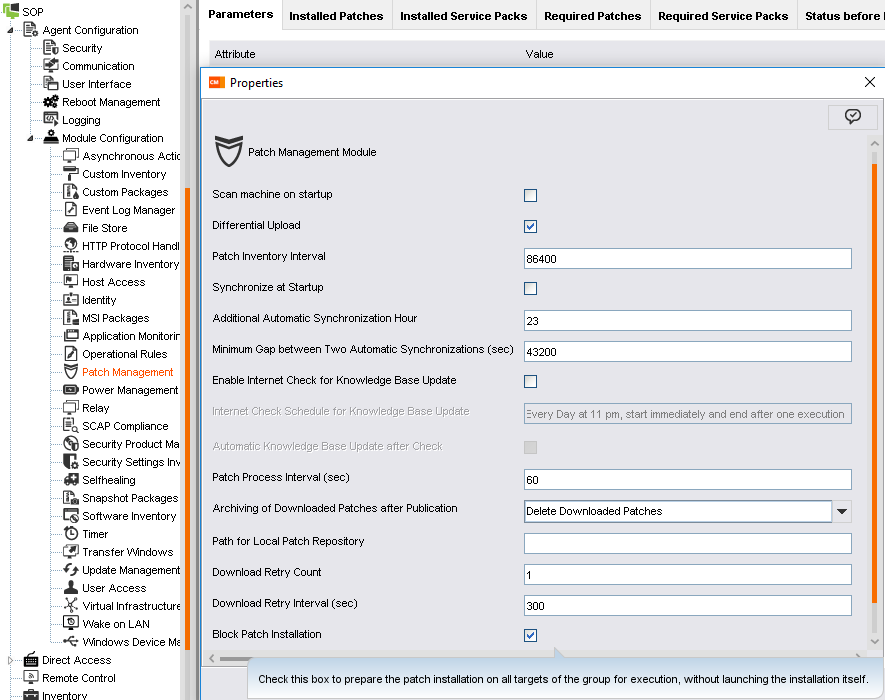Expand the Direct Access tree node
The height and width of the screenshot is (700, 885).
(x=11, y=660)
